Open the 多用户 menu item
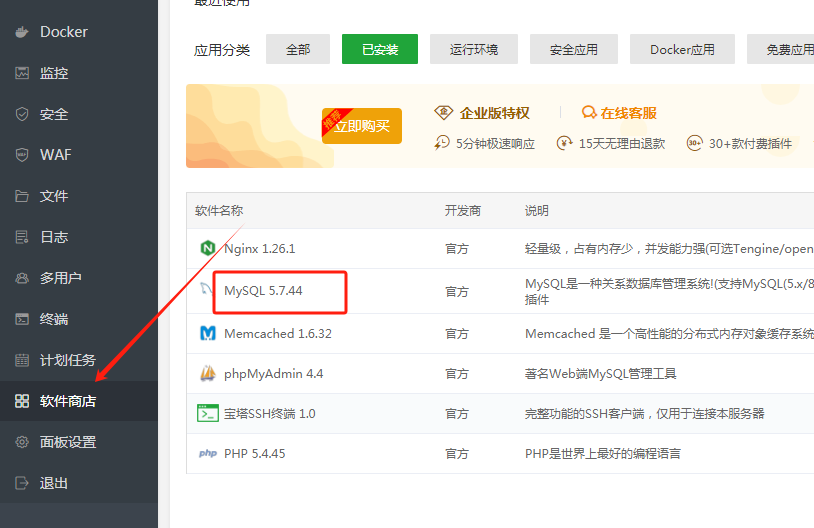Viewport: 814px width, 528px height. click(x=79, y=278)
